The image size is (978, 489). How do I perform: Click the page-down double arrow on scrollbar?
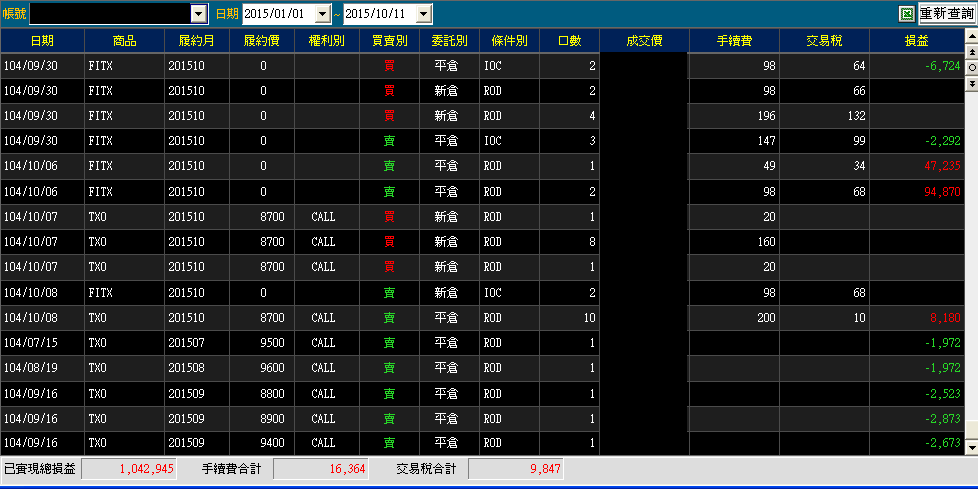[971, 82]
